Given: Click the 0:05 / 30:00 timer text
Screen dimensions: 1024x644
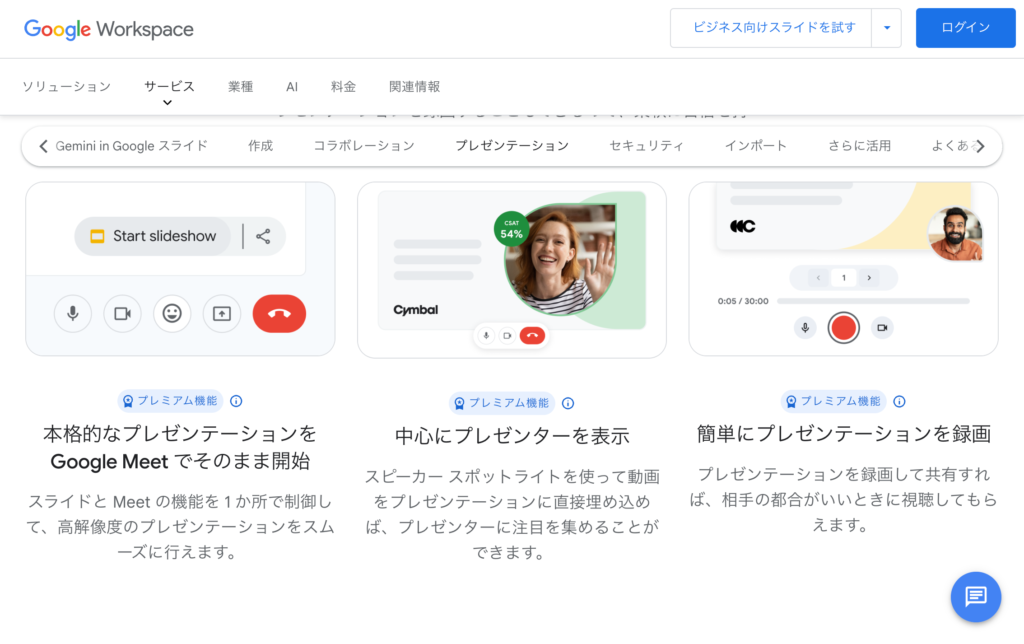Looking at the screenshot, I should pyautogui.click(x=743, y=301).
